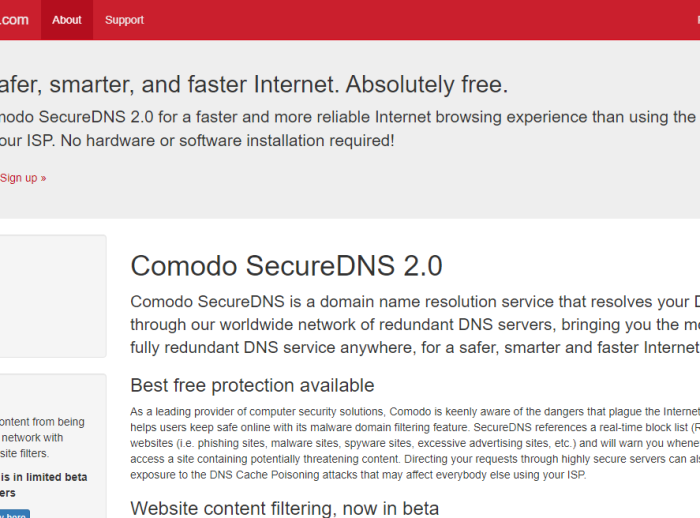
Task: Click the malware domain filtering paragraph
Action: 415,443
